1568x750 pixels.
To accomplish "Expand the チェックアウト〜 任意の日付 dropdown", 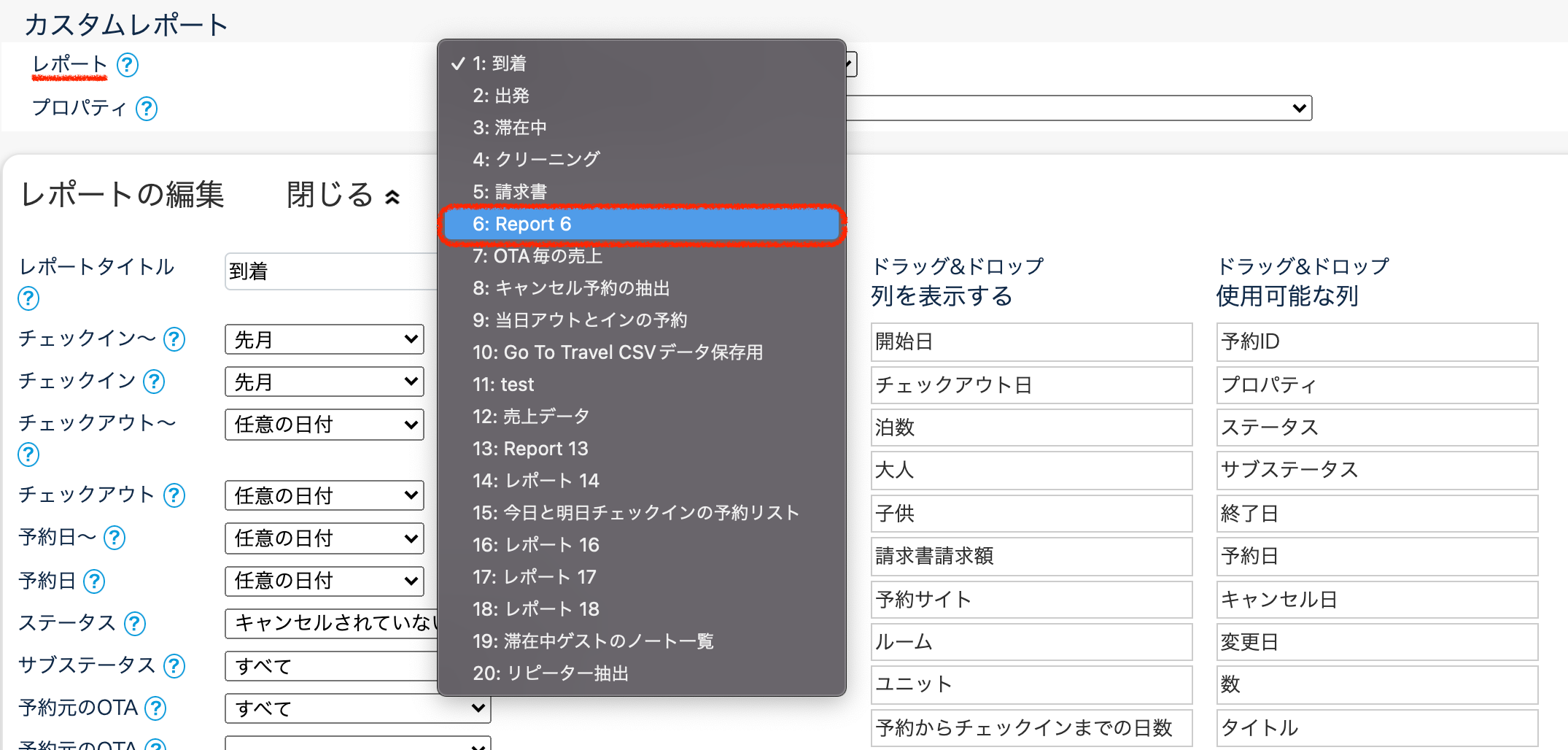I will [x=325, y=425].
